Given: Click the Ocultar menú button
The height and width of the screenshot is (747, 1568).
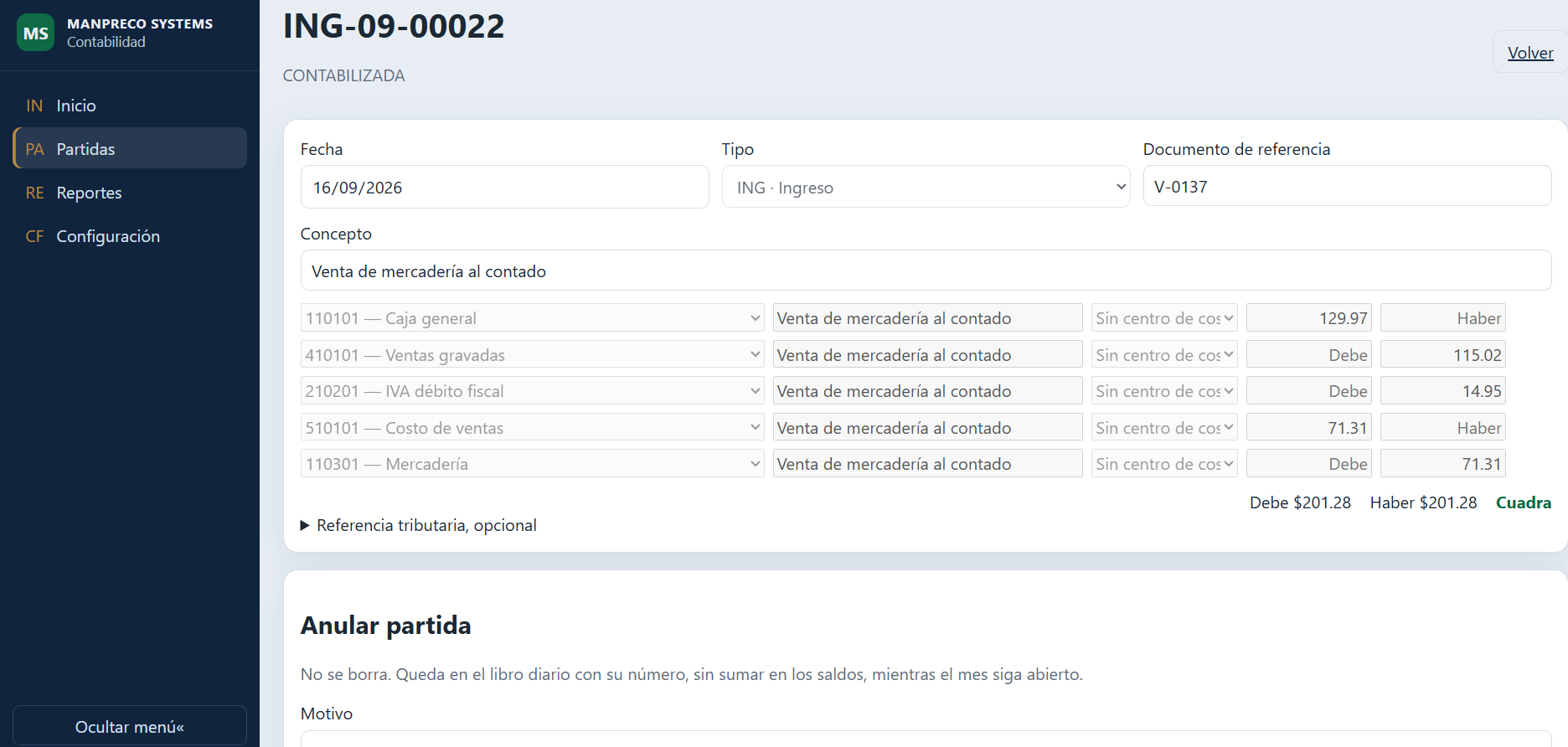Looking at the screenshot, I should tap(130, 726).
